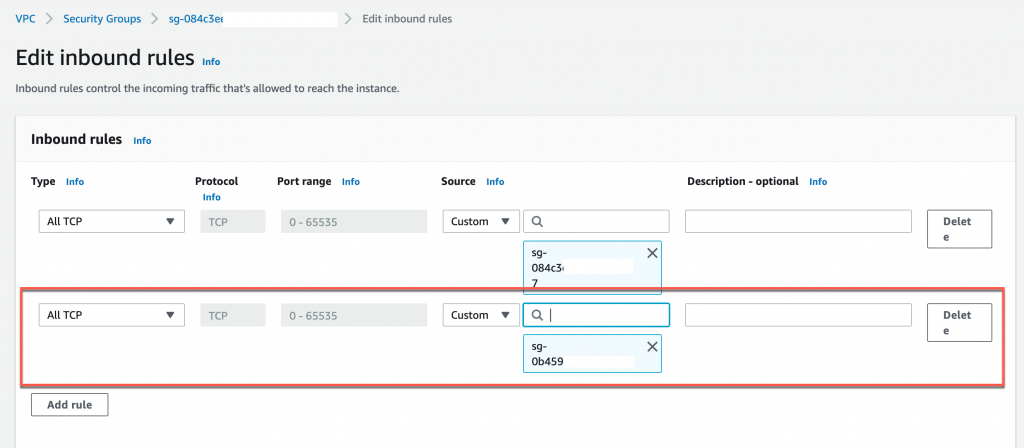Delete the second inbound rule
Viewport: 1024px width, 448px height.
(x=959, y=322)
